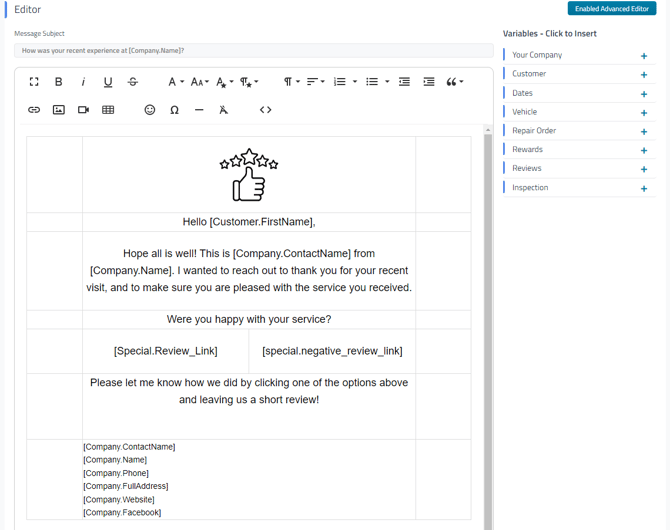Open the font size dropdown
The image size is (670, 530).
pyautogui.click(x=199, y=82)
